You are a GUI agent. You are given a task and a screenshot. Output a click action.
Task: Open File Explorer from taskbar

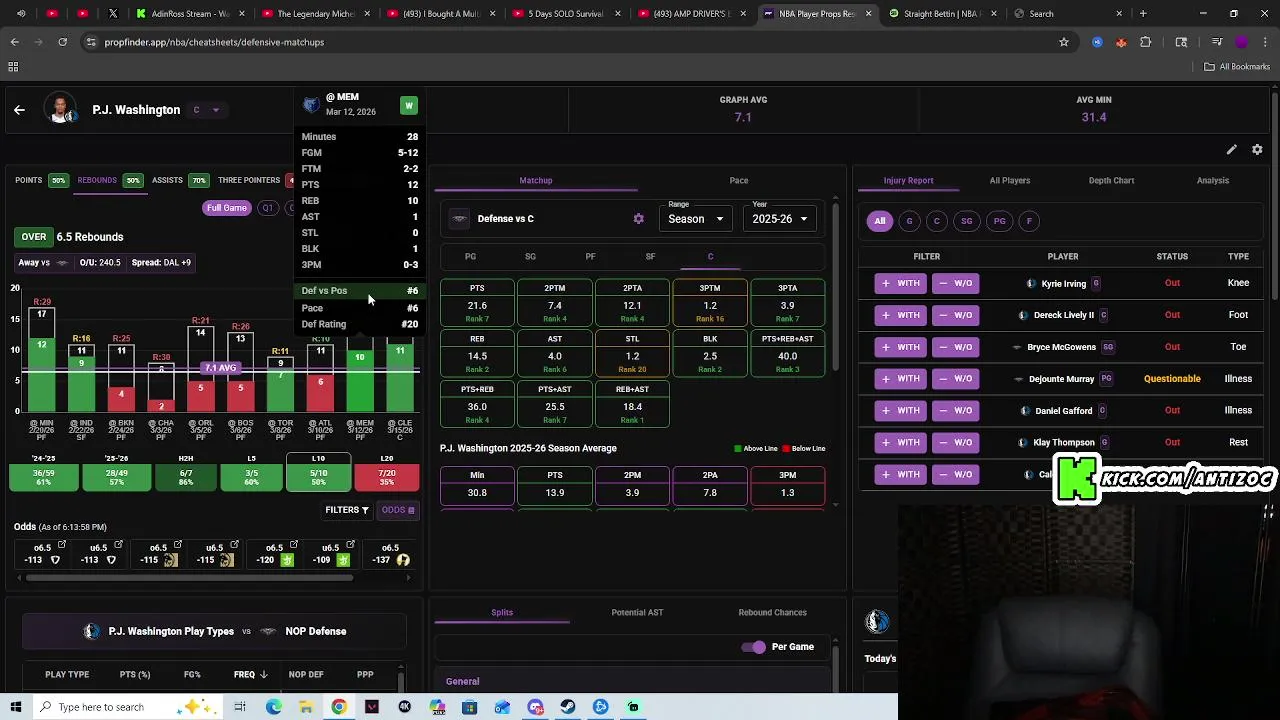point(306,707)
